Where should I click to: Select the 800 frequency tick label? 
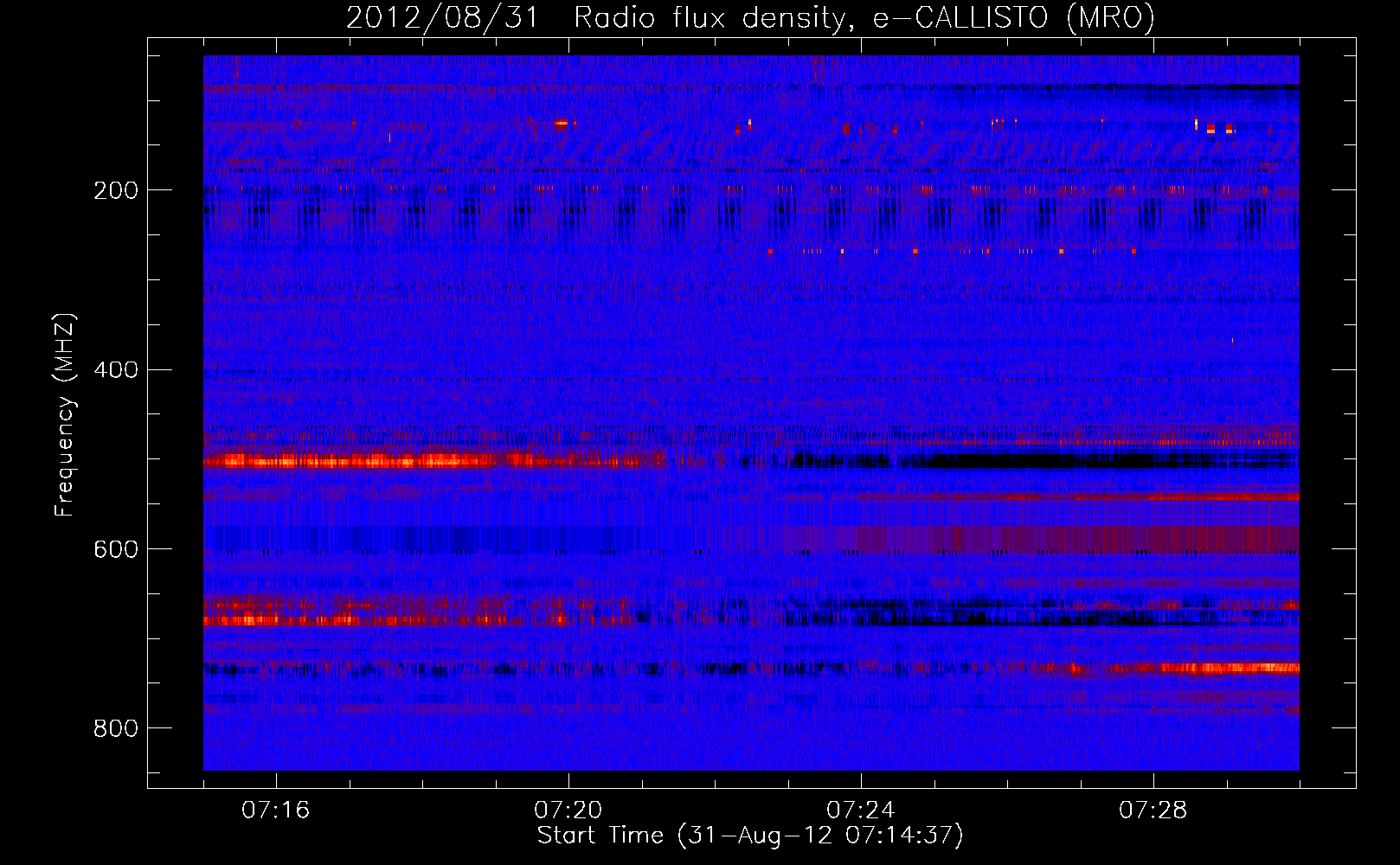pos(116,729)
